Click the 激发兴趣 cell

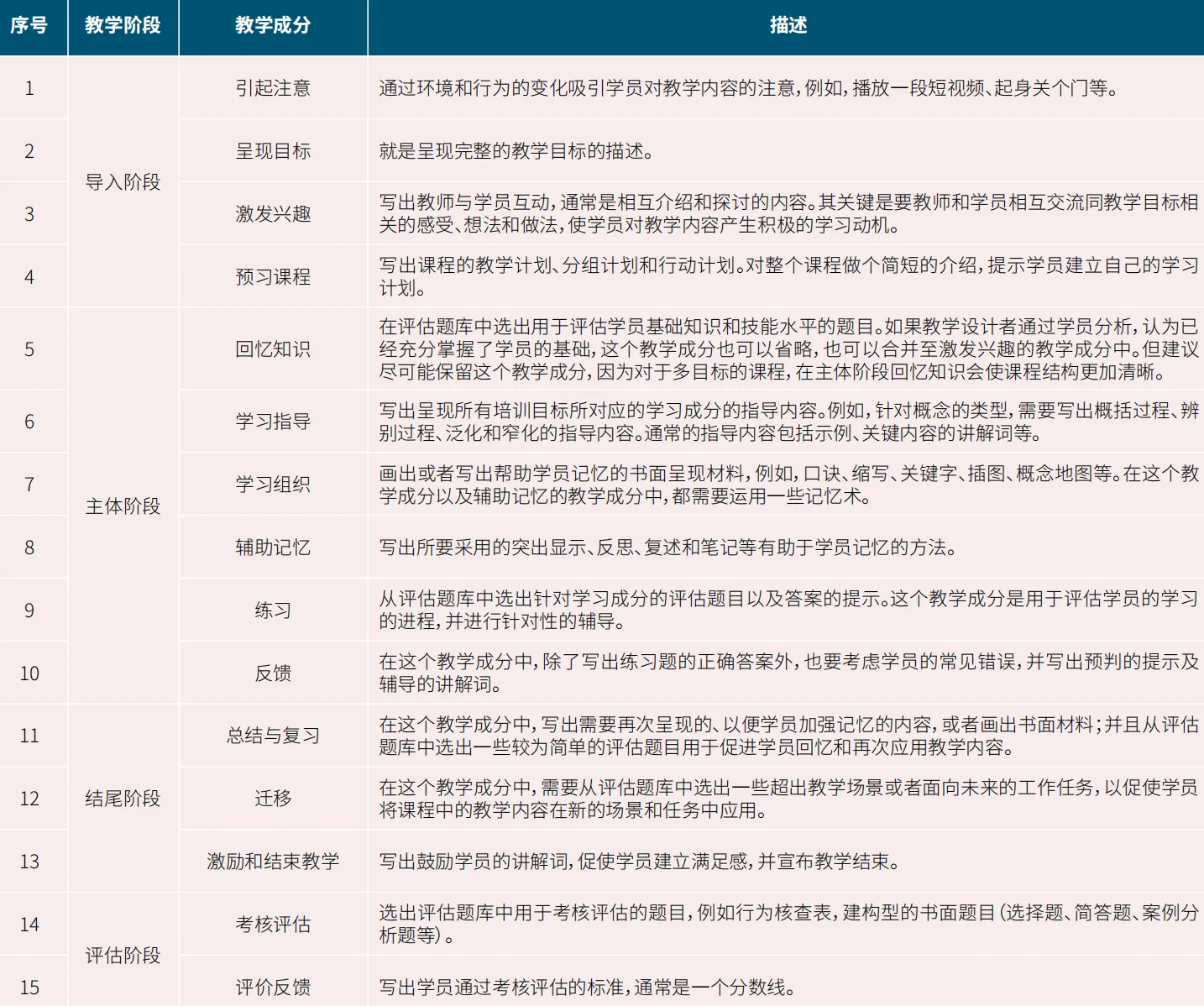click(x=273, y=214)
